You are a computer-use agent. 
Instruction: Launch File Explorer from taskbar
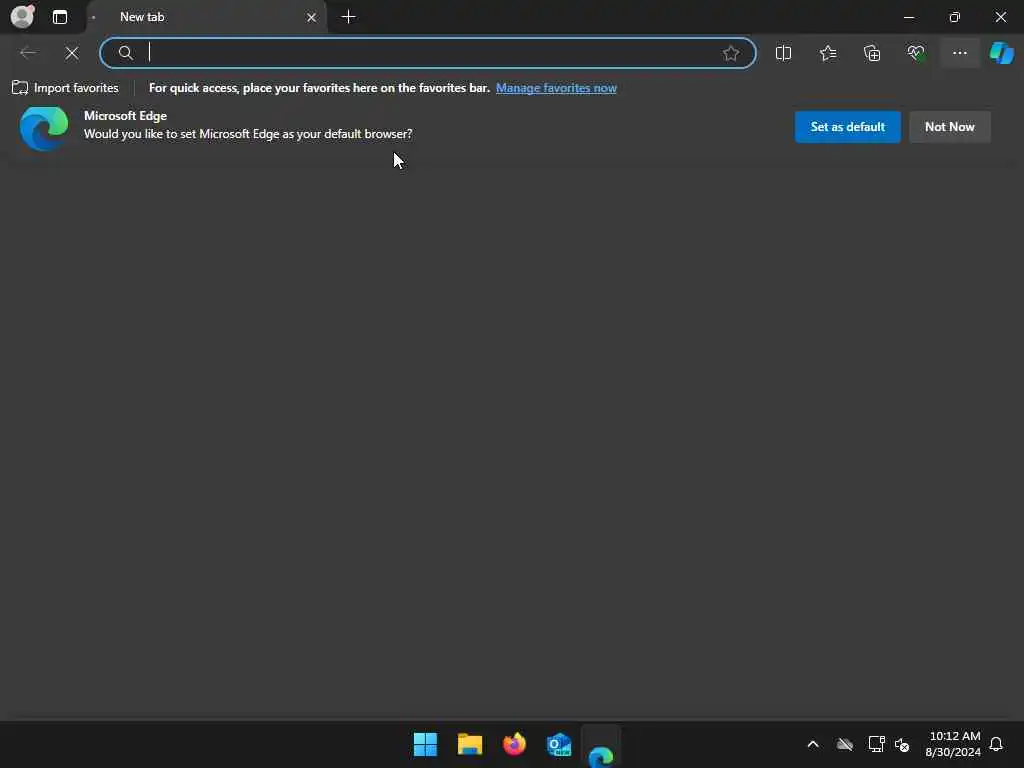pos(470,744)
